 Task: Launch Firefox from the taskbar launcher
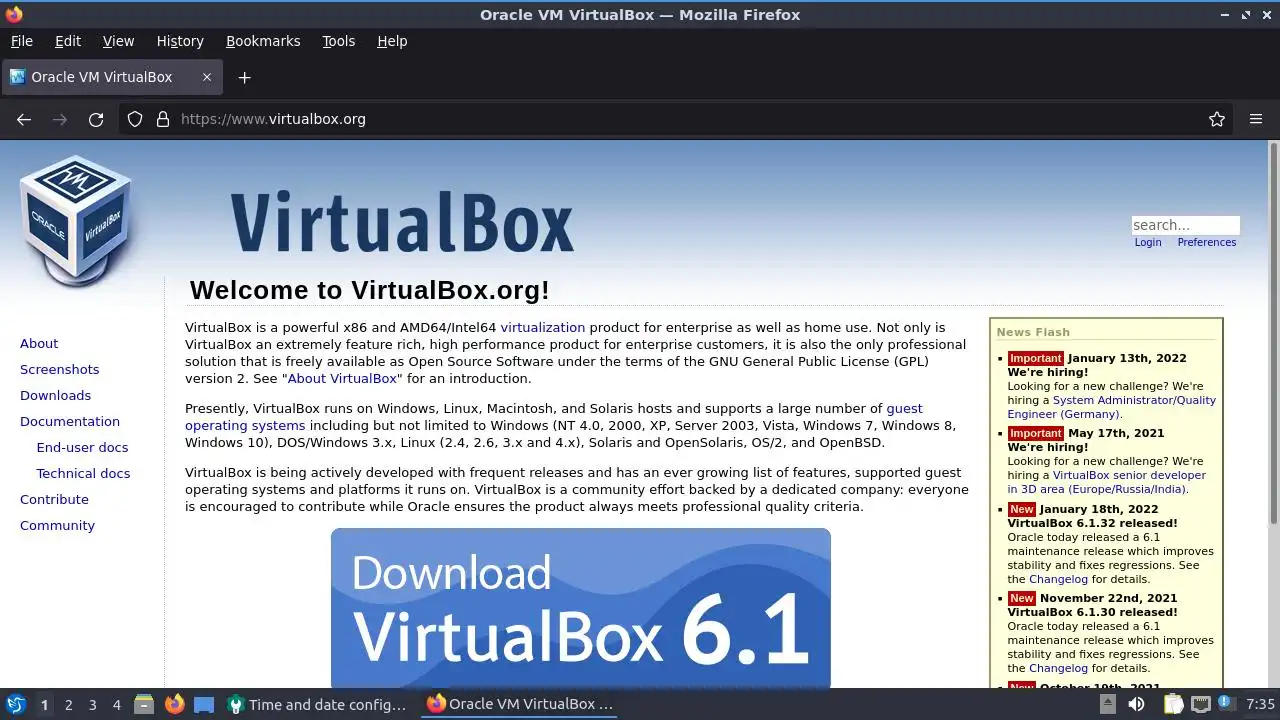click(x=174, y=704)
